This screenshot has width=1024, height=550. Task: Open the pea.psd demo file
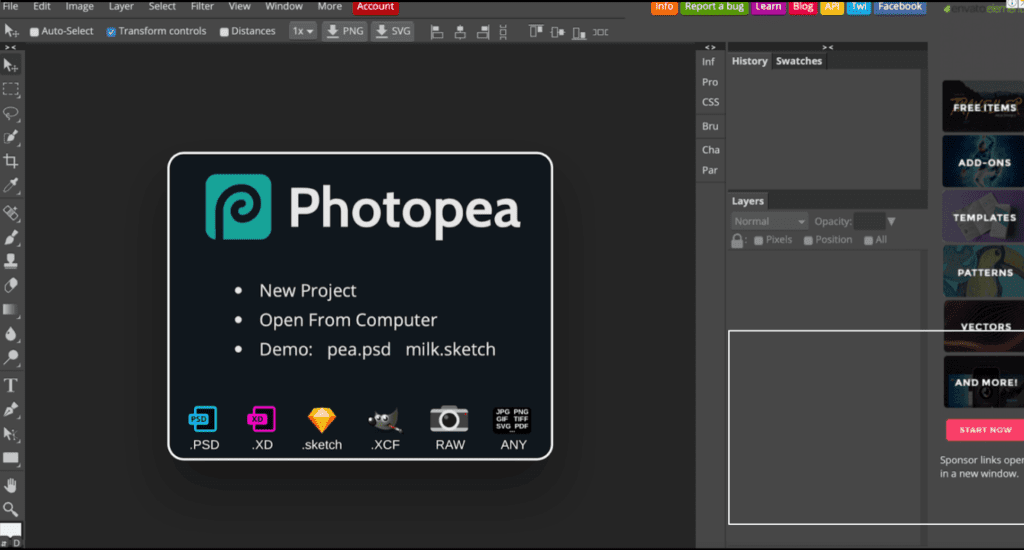pyautogui.click(x=359, y=349)
